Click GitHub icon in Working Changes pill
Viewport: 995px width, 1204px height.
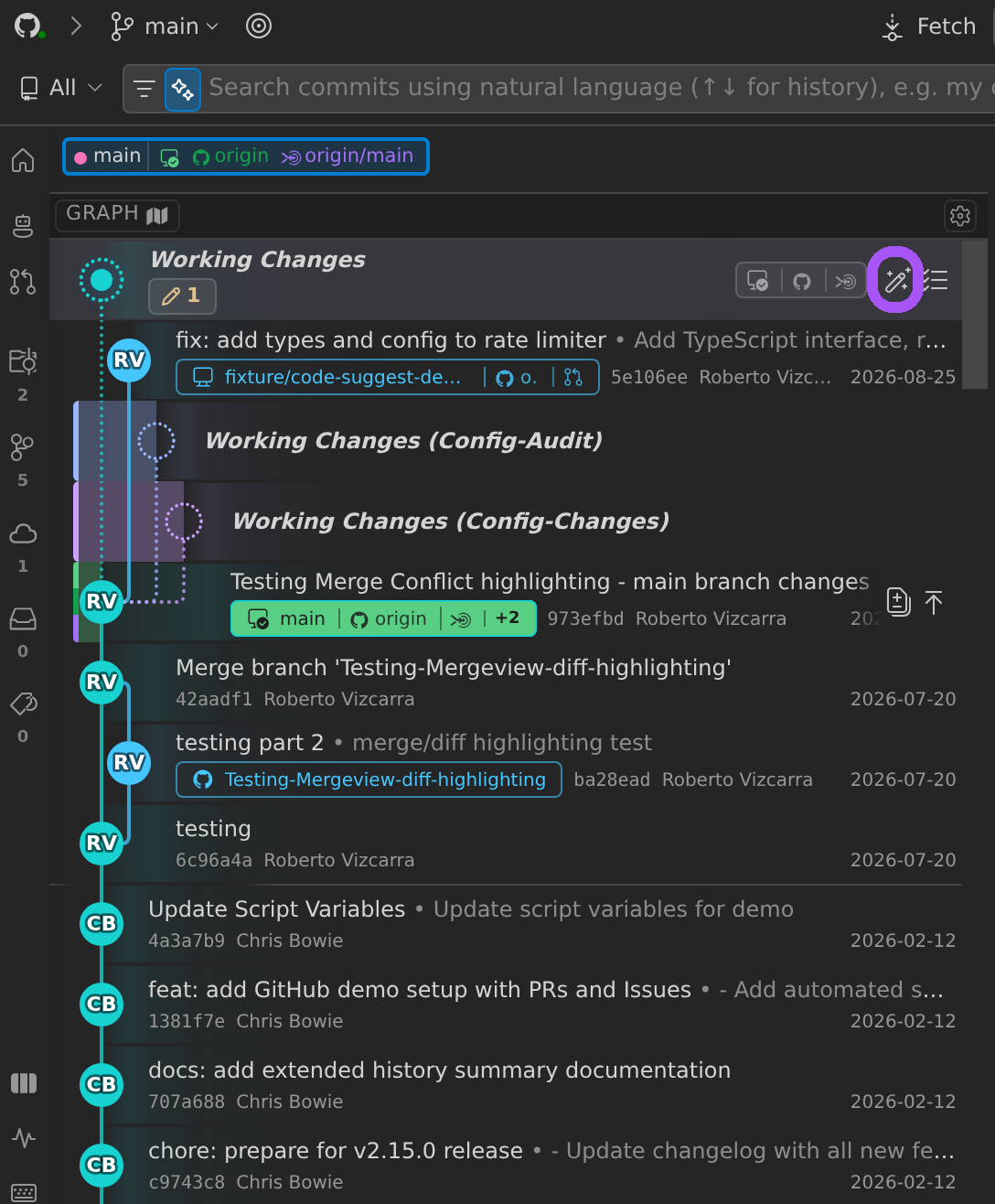802,281
